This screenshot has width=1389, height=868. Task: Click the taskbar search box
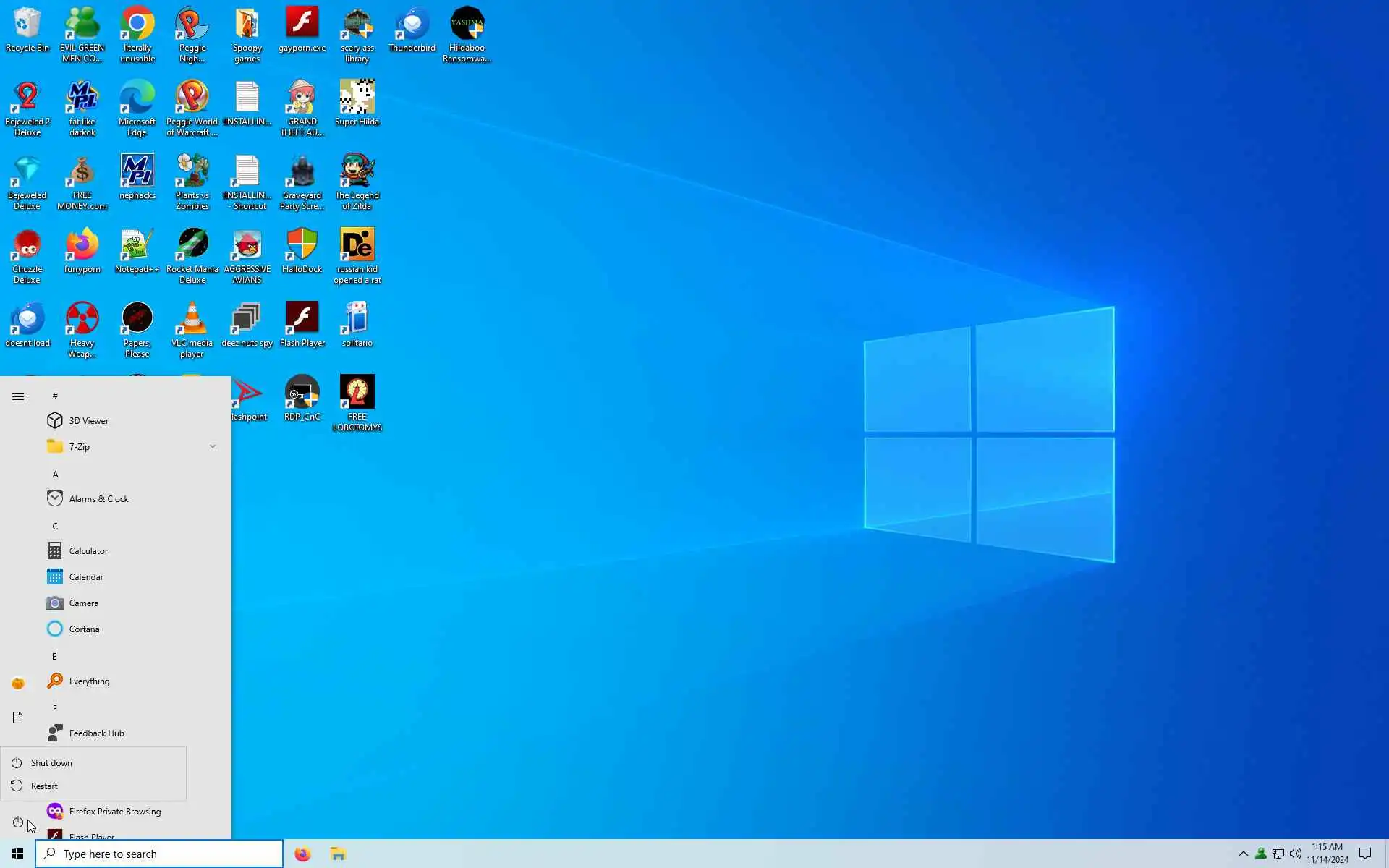[159, 854]
